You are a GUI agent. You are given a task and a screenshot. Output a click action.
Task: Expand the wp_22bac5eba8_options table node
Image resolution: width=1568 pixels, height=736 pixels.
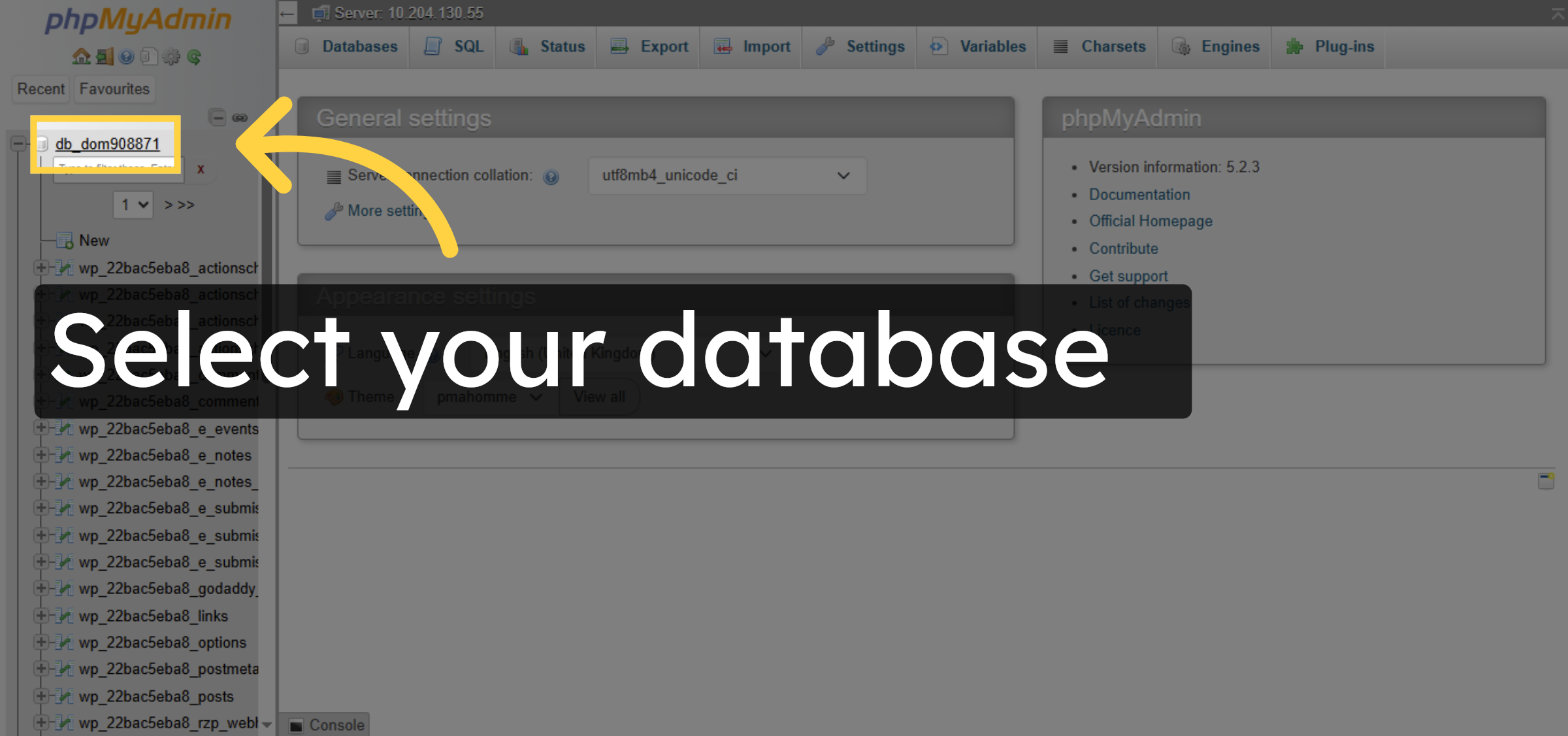(x=43, y=643)
